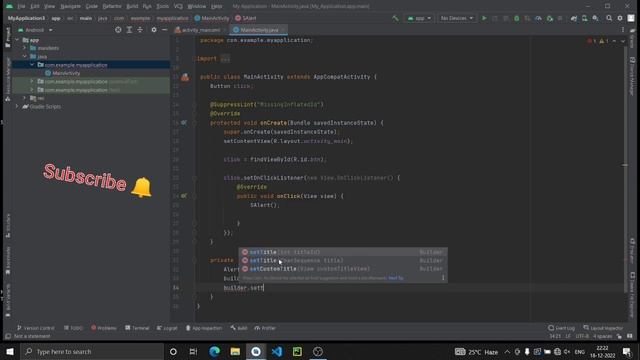640x360 pixels.
Task: Expand the folded import block
Action: [225, 59]
